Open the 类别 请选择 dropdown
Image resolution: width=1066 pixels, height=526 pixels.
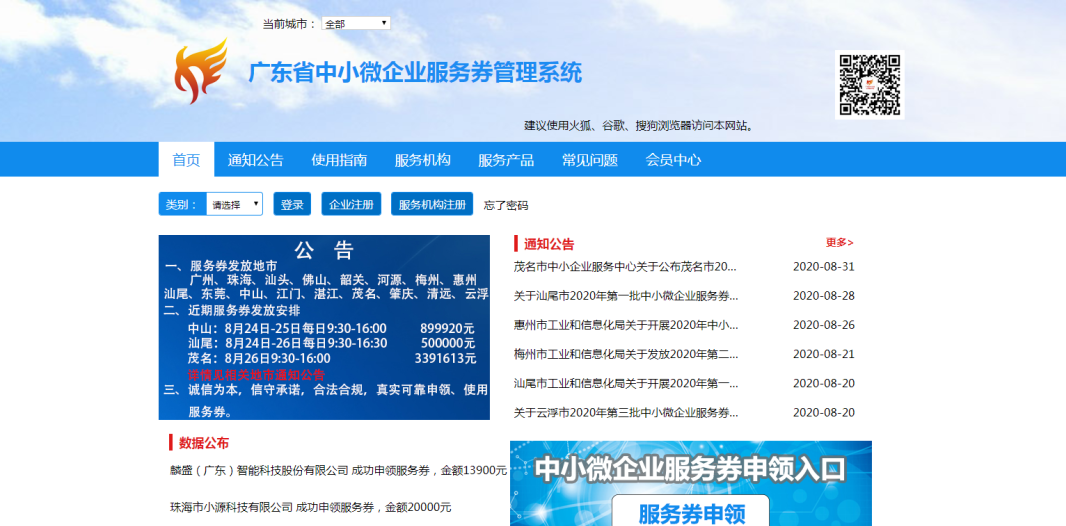[235, 205]
